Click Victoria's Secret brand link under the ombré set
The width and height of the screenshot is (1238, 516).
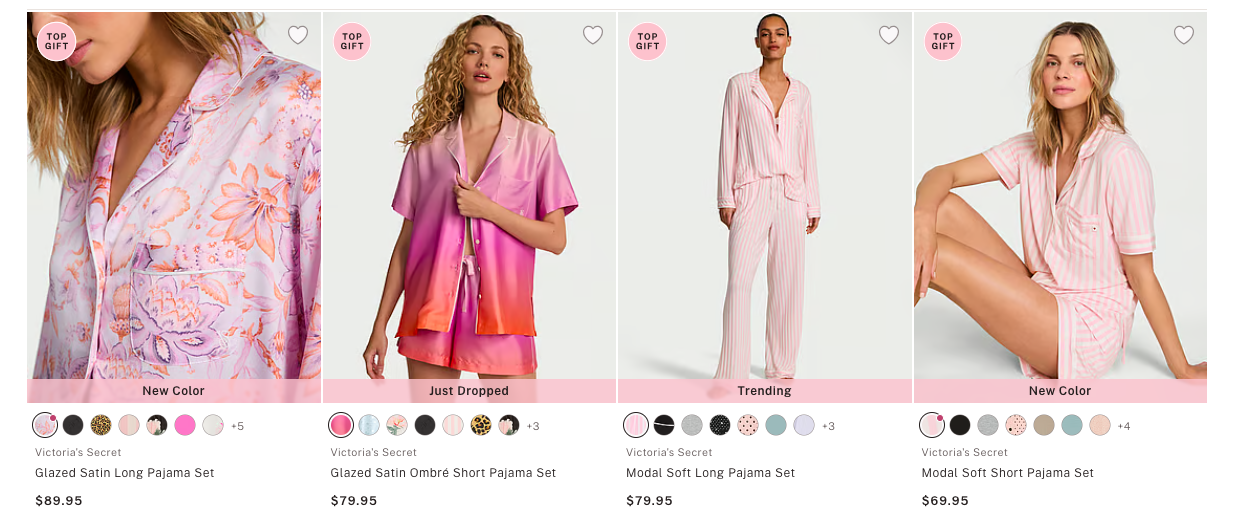374,453
